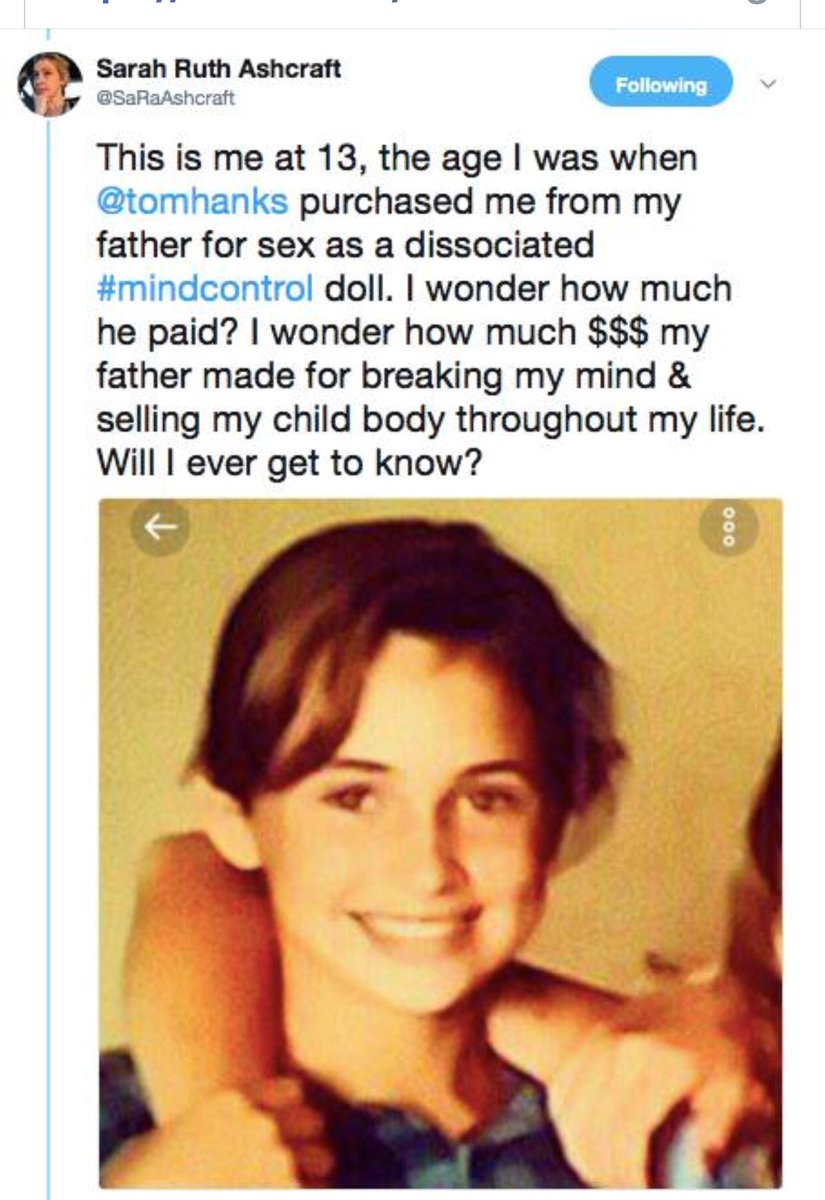
Task: Open the @tomhanks mention link
Action: [192, 201]
